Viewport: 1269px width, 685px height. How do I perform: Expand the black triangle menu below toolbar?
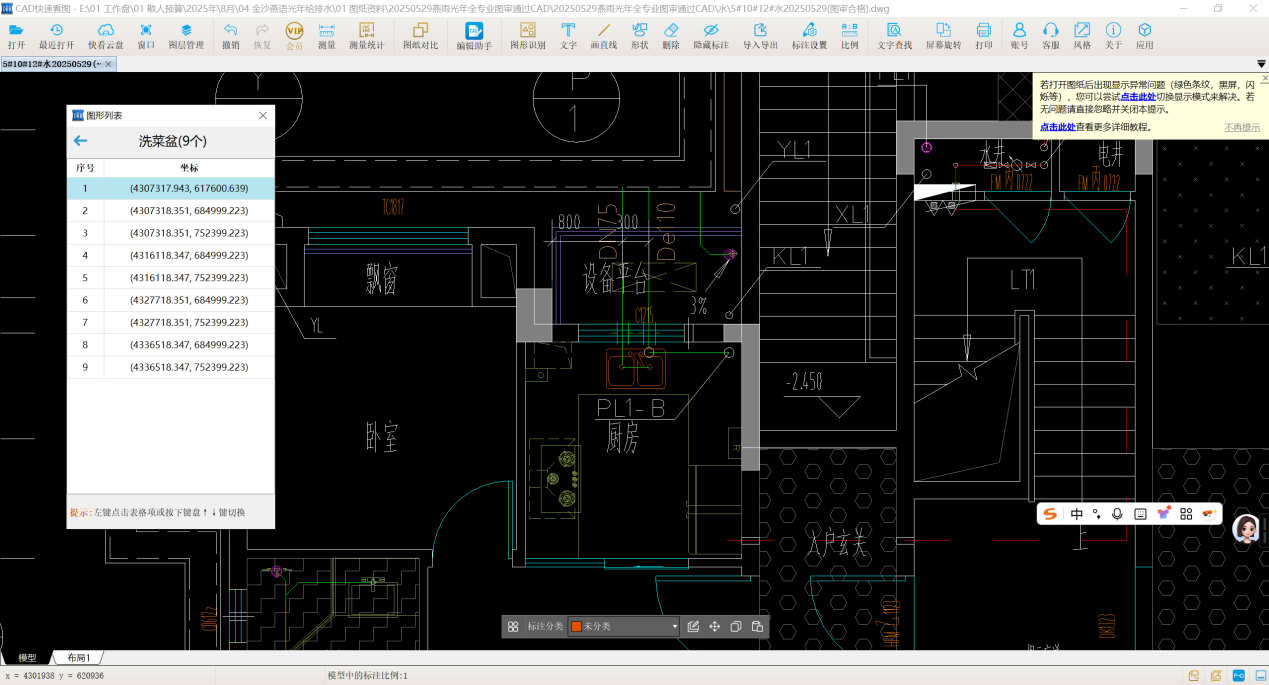click(x=1261, y=64)
